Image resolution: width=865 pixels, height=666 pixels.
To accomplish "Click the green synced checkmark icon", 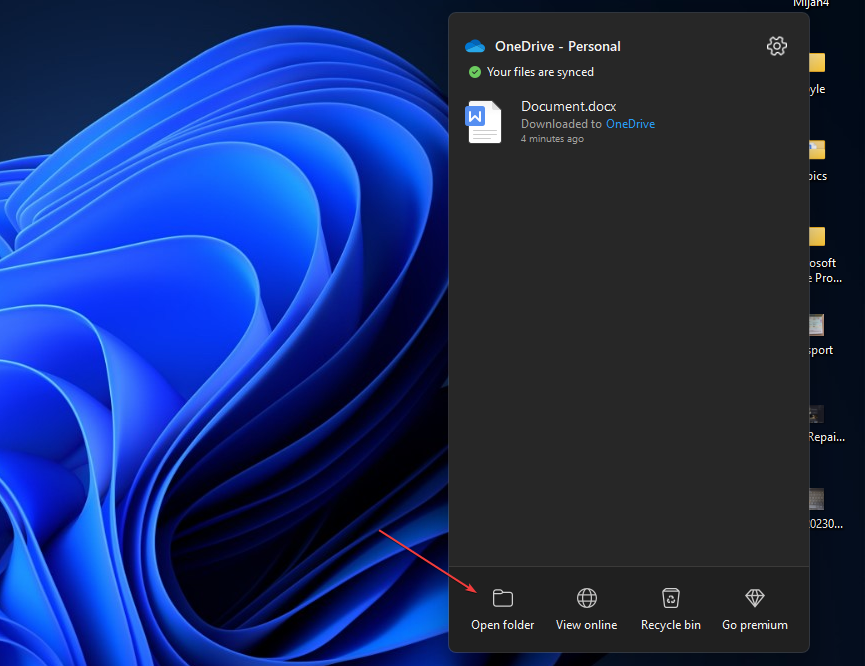I will point(475,72).
